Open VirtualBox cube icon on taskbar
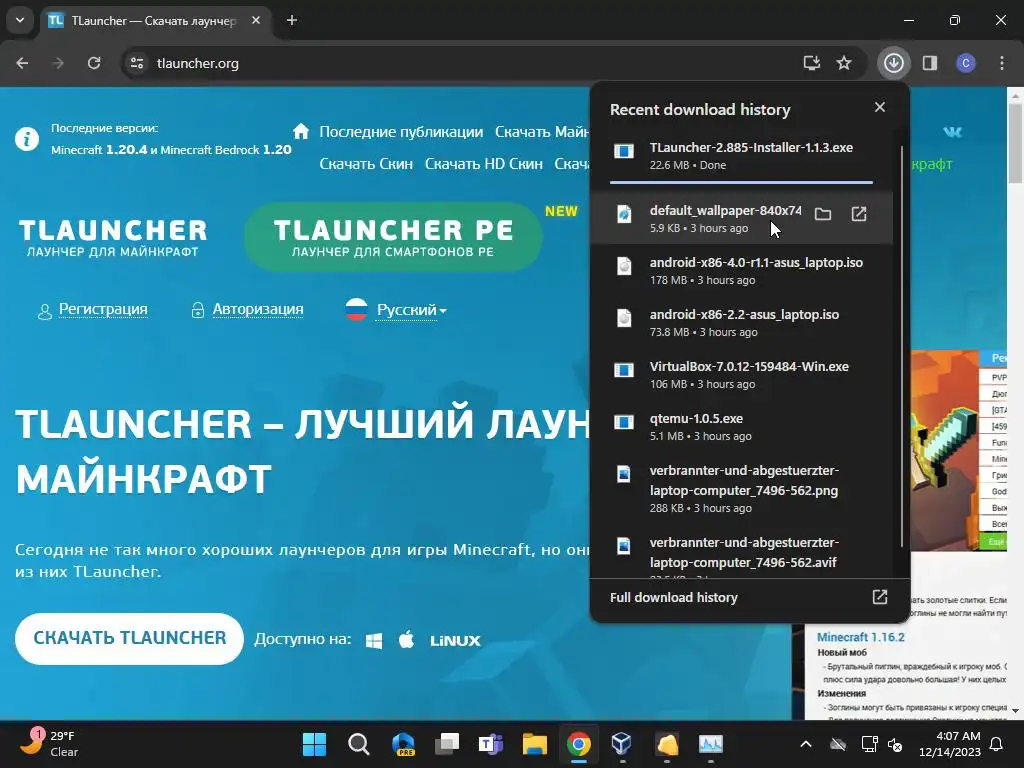 (x=622, y=744)
